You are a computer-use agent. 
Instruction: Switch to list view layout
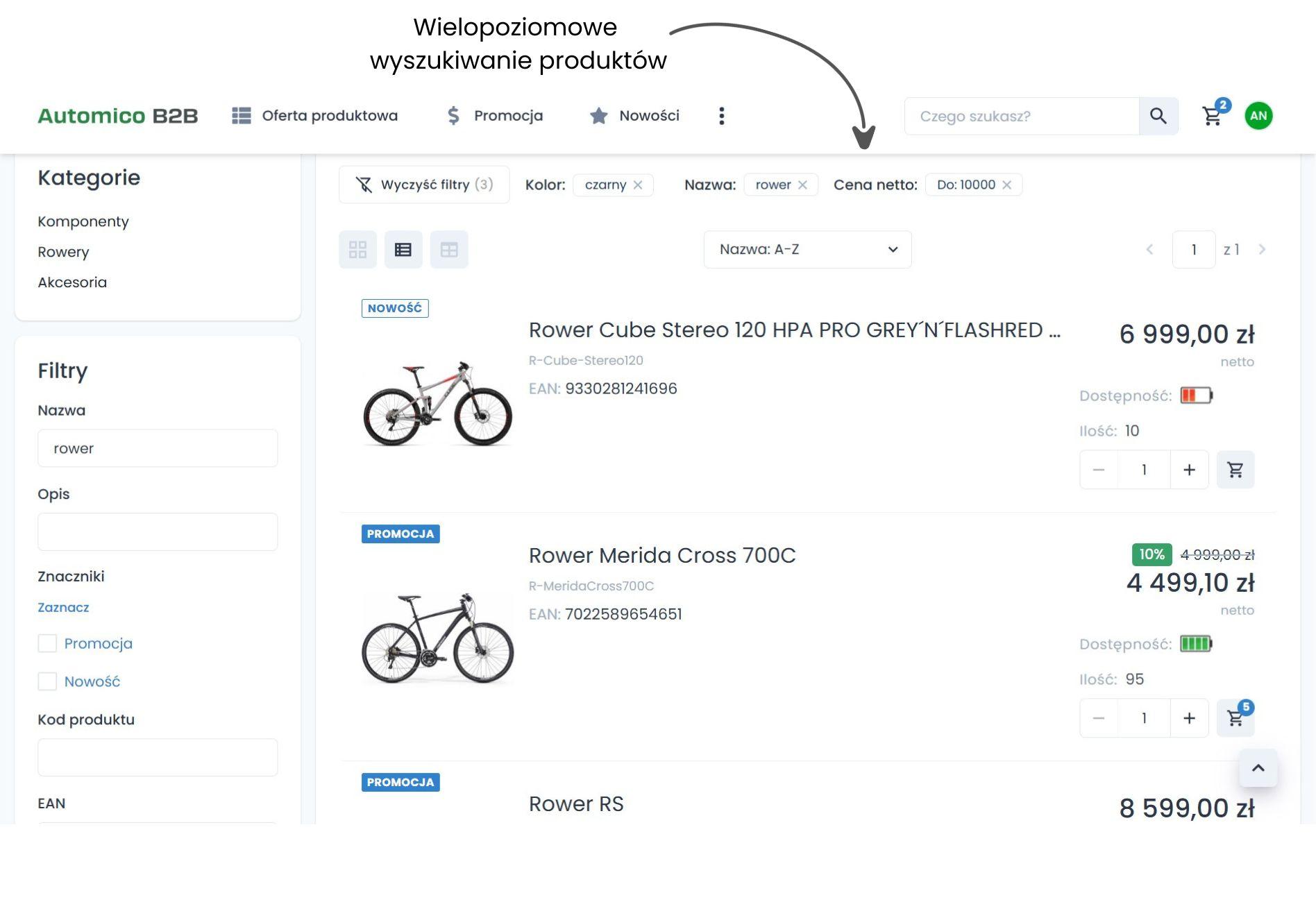click(x=403, y=250)
